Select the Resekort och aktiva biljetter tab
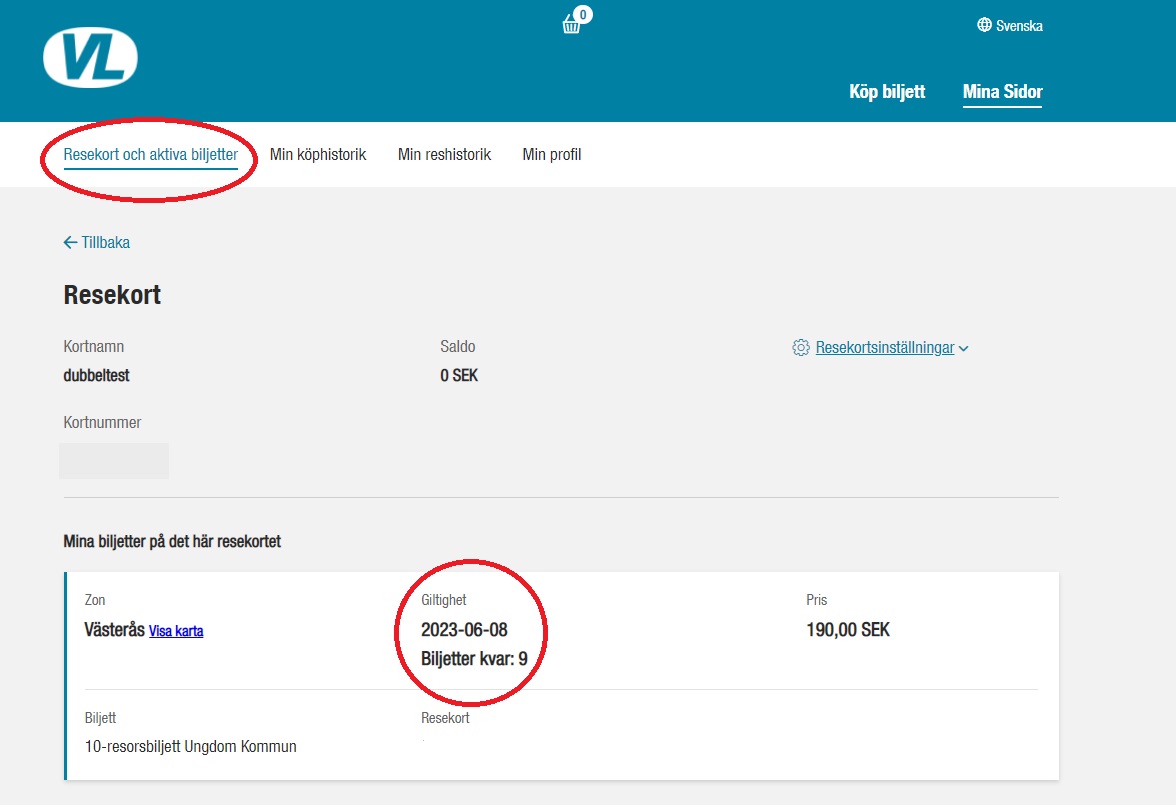 pyautogui.click(x=150, y=155)
